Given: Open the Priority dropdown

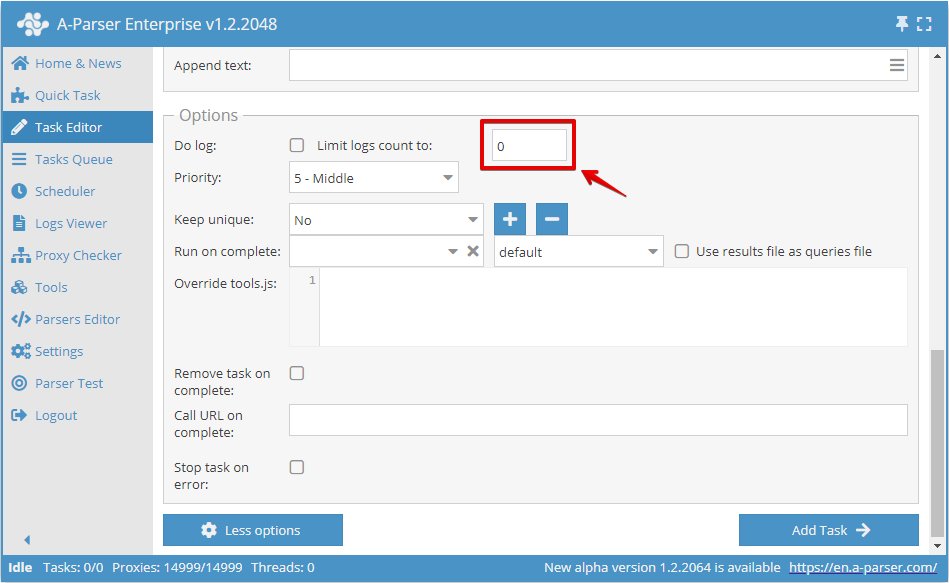Looking at the screenshot, I should (x=373, y=178).
